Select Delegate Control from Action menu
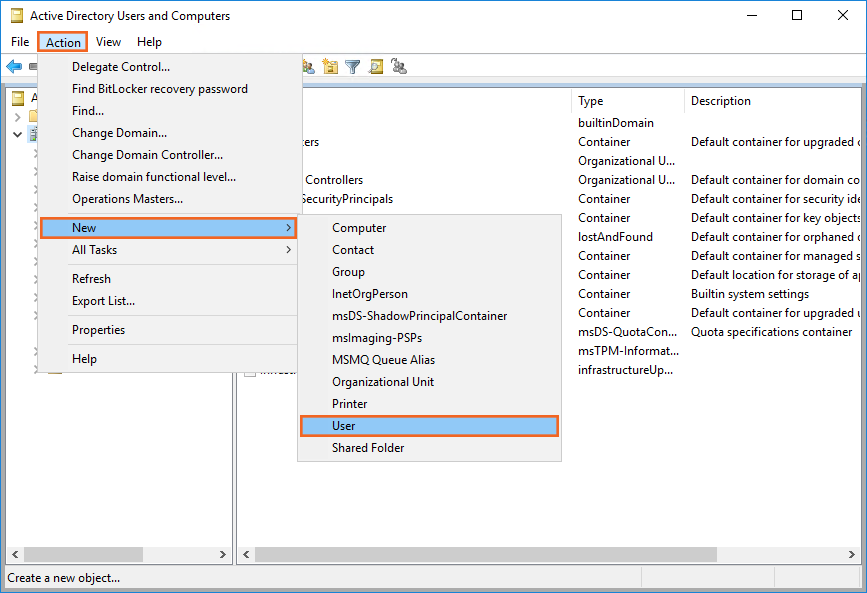This screenshot has height=593, width=867. [x=121, y=67]
